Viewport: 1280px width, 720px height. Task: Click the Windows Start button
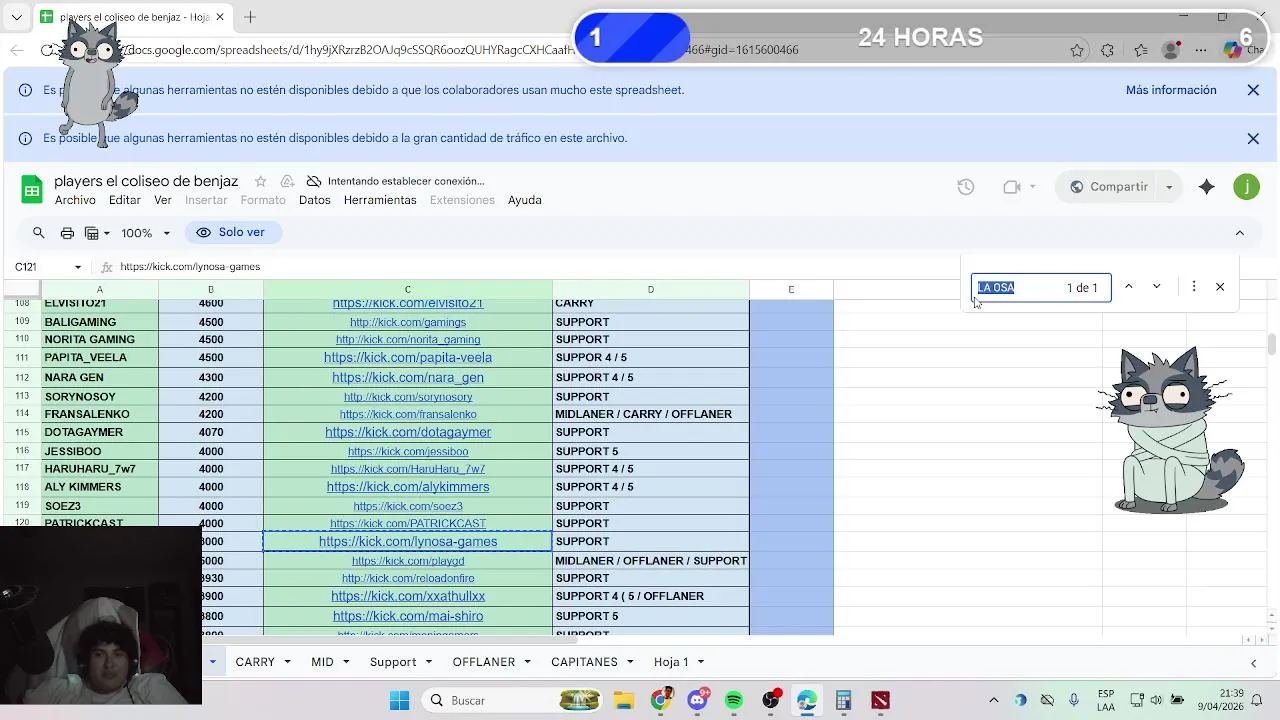pyautogui.click(x=399, y=700)
